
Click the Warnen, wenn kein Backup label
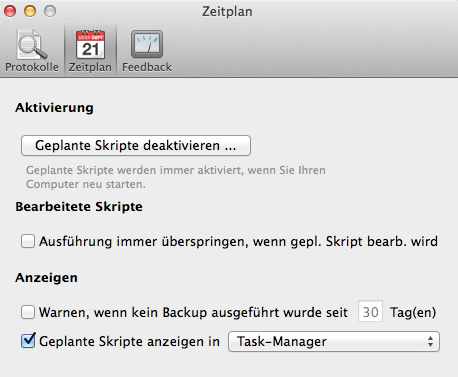tap(193, 313)
